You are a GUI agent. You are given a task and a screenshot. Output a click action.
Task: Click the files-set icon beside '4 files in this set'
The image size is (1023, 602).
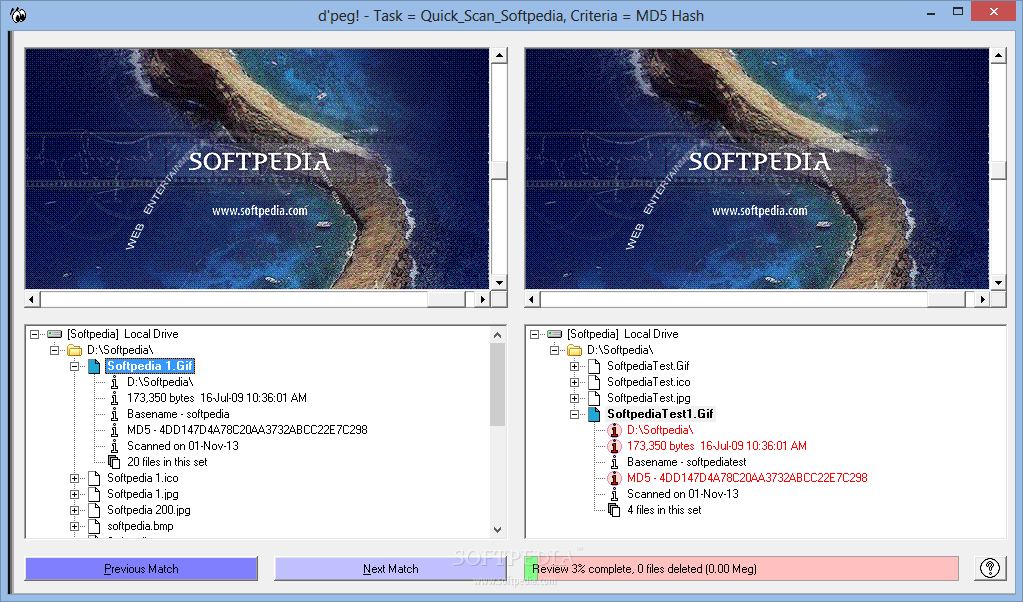[x=614, y=510]
